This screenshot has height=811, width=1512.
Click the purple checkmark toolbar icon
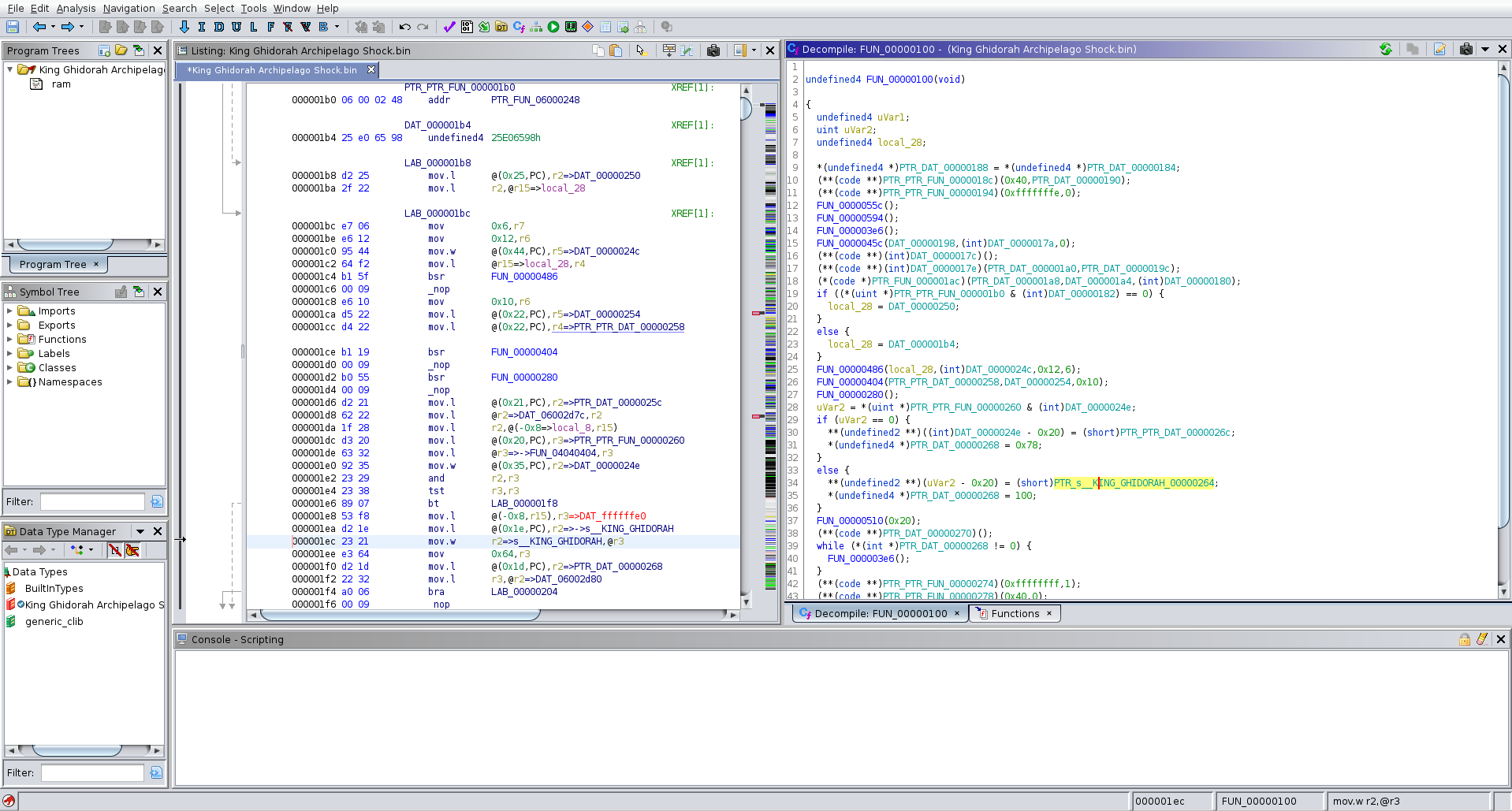coord(449,27)
